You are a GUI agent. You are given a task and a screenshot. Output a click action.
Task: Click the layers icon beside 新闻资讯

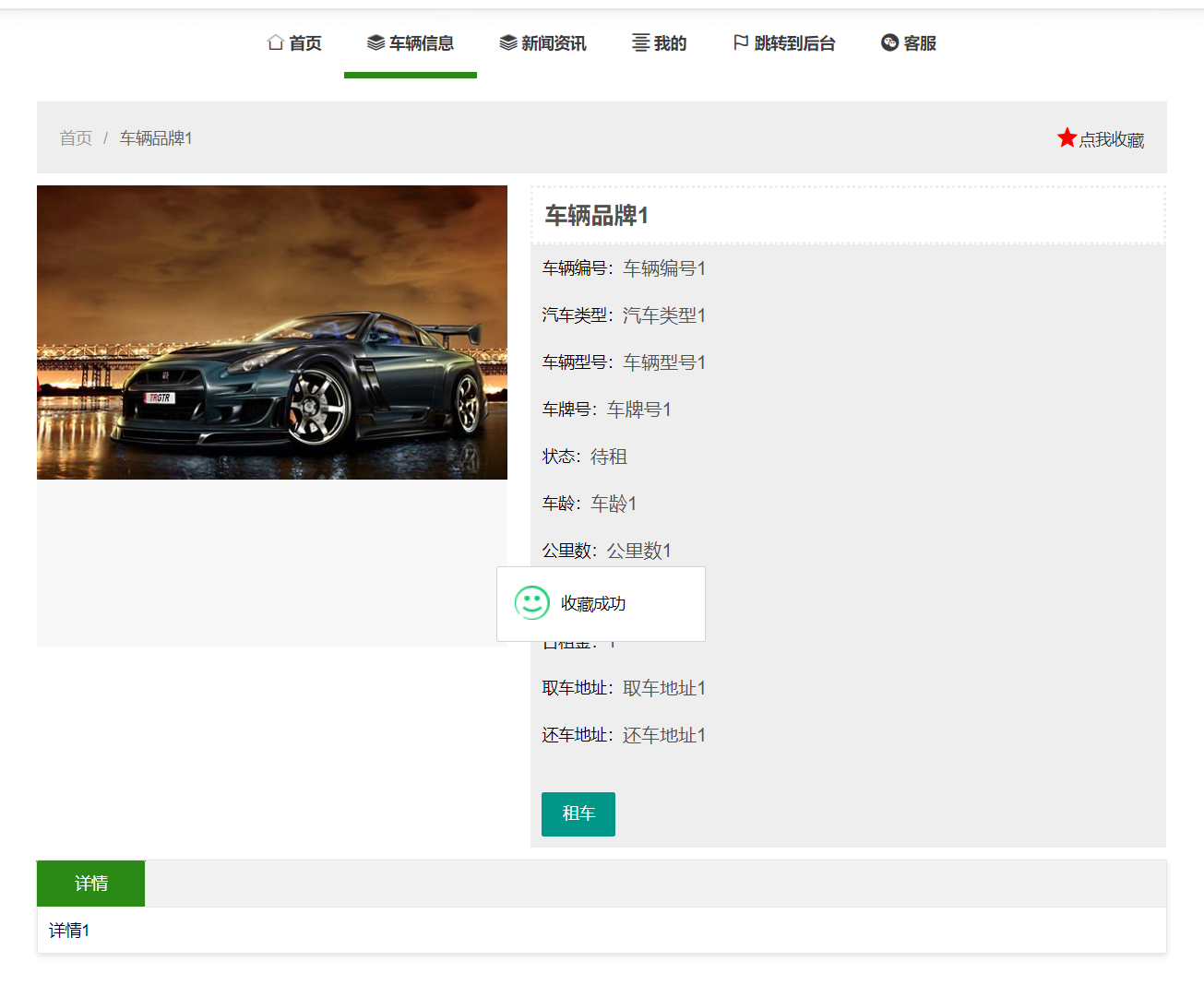pos(508,42)
